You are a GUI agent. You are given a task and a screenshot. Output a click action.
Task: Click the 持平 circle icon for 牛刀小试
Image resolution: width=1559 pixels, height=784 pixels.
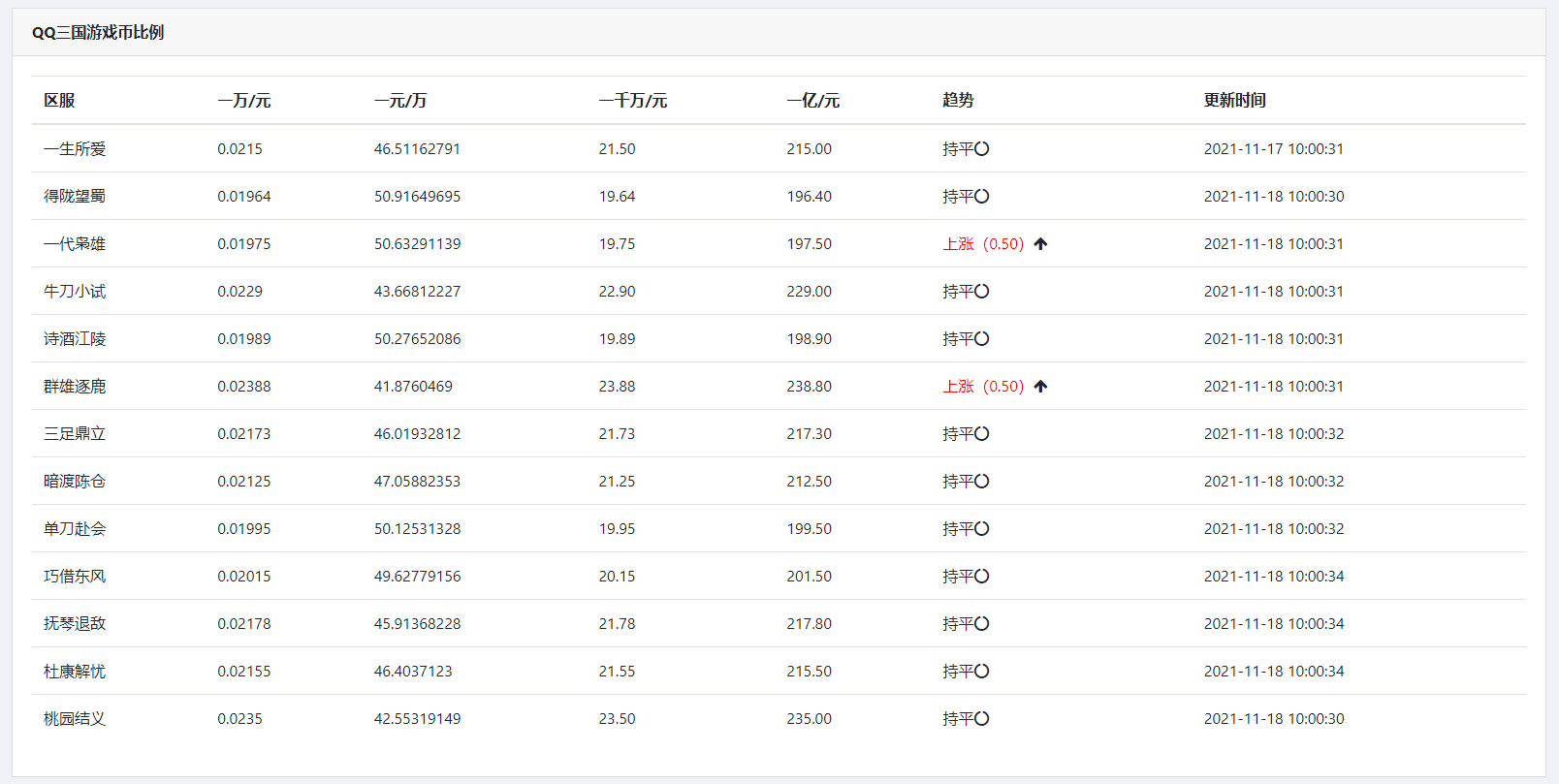982,292
